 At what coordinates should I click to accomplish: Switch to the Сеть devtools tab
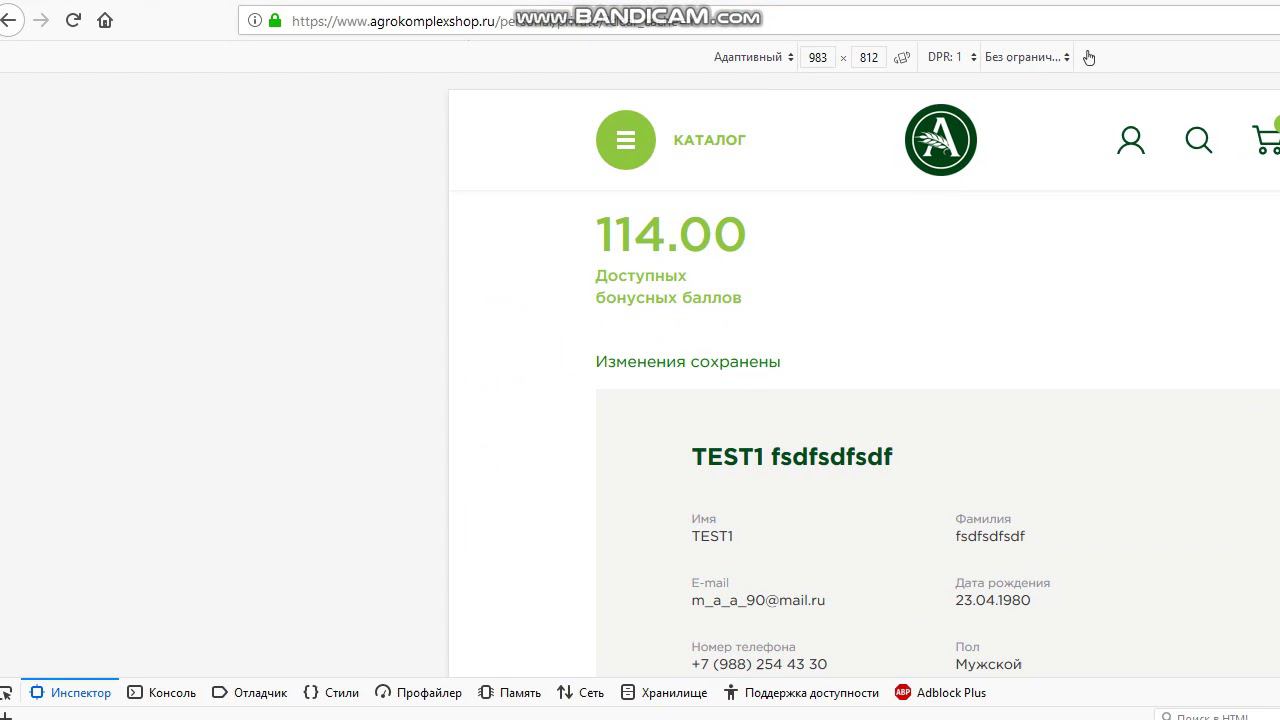(581, 692)
